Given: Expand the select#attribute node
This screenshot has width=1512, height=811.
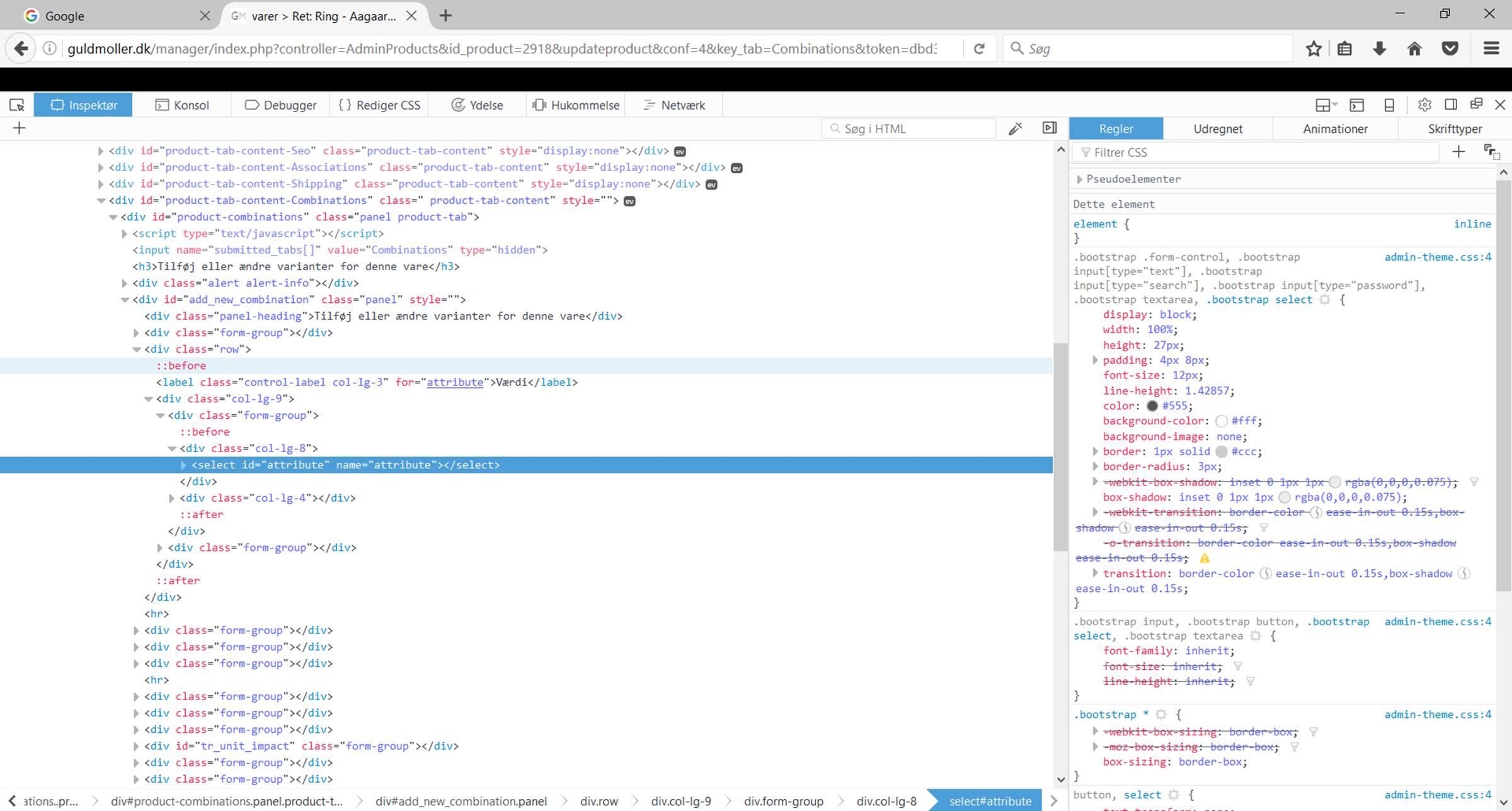Looking at the screenshot, I should 183,465.
